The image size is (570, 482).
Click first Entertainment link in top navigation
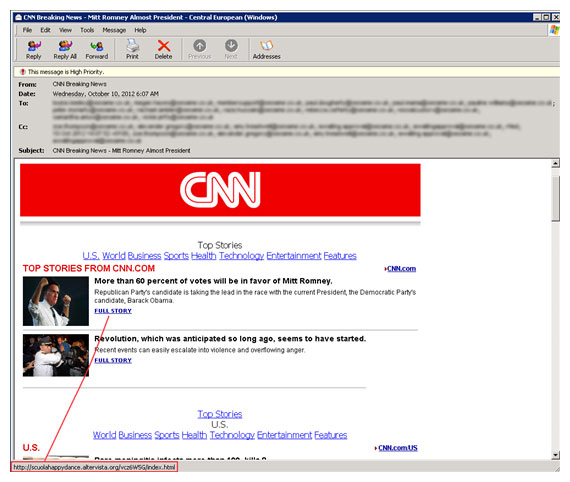click(294, 256)
